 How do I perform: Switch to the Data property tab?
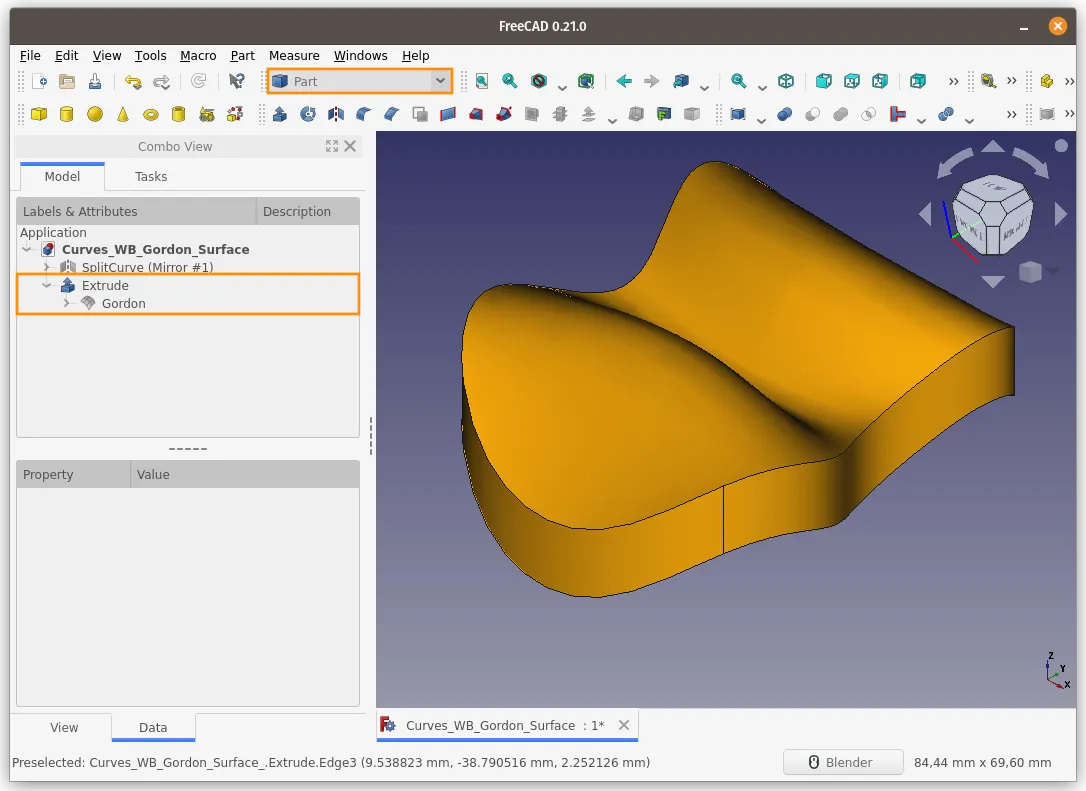(153, 727)
